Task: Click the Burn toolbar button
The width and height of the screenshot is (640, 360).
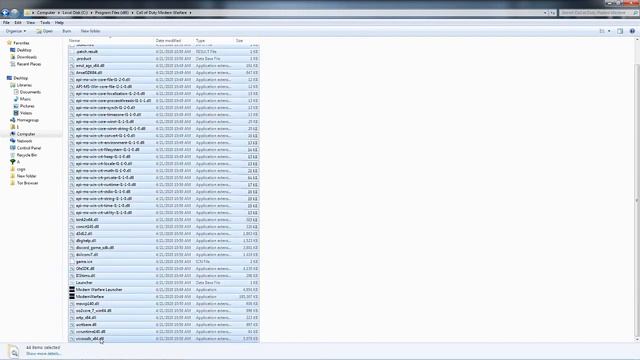Action: [67, 31]
